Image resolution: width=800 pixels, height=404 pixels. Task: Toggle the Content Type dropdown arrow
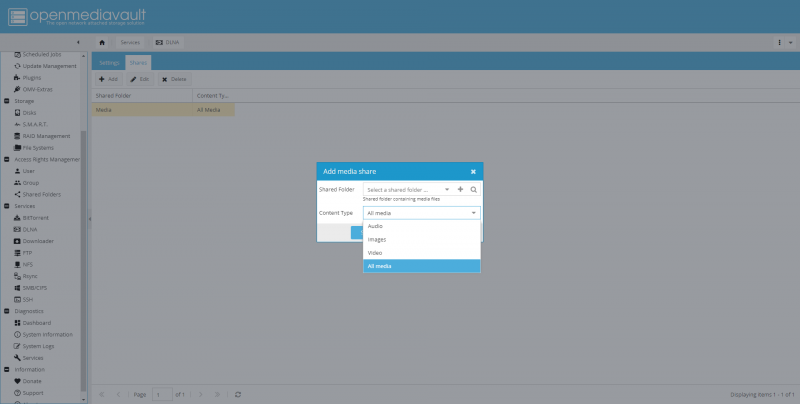coord(473,213)
